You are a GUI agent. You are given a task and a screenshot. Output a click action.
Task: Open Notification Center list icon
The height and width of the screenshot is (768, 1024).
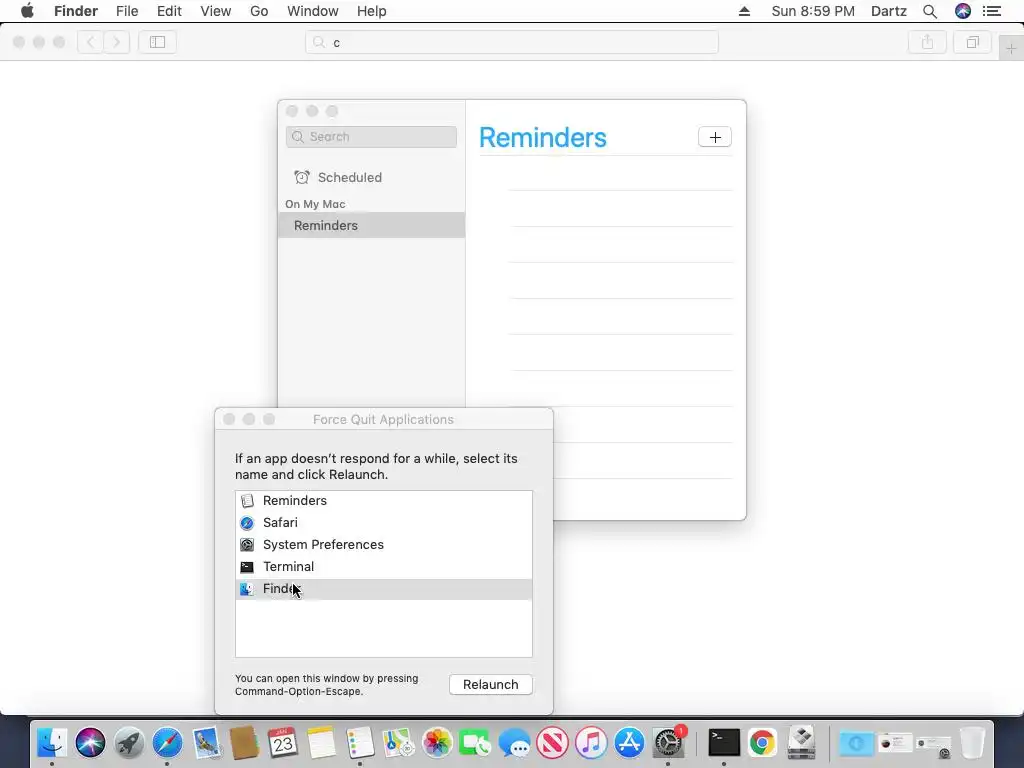click(x=992, y=11)
